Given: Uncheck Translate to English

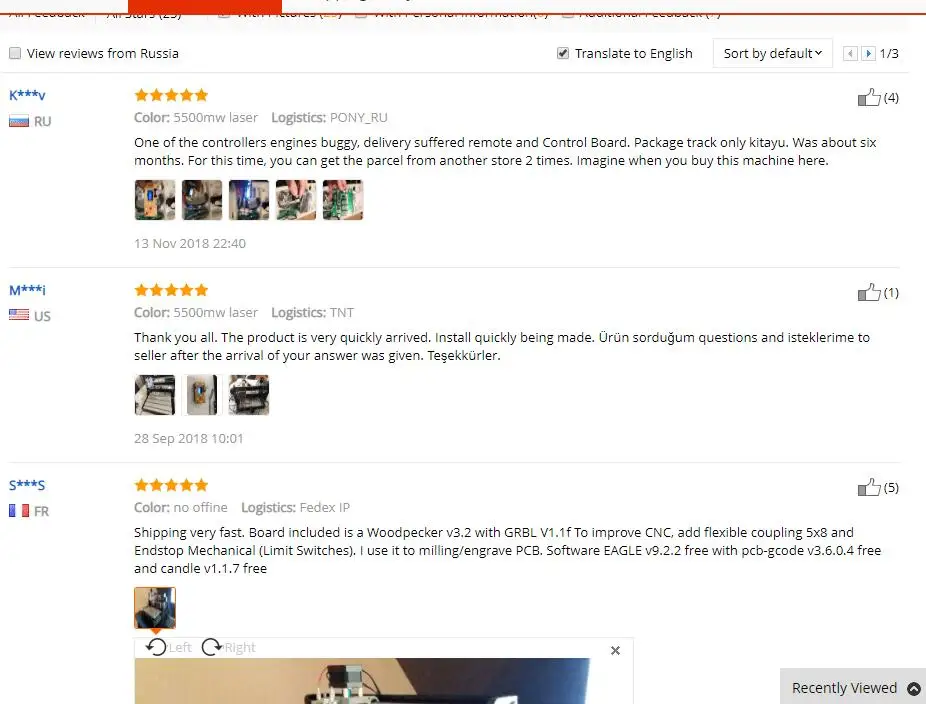Looking at the screenshot, I should point(563,53).
